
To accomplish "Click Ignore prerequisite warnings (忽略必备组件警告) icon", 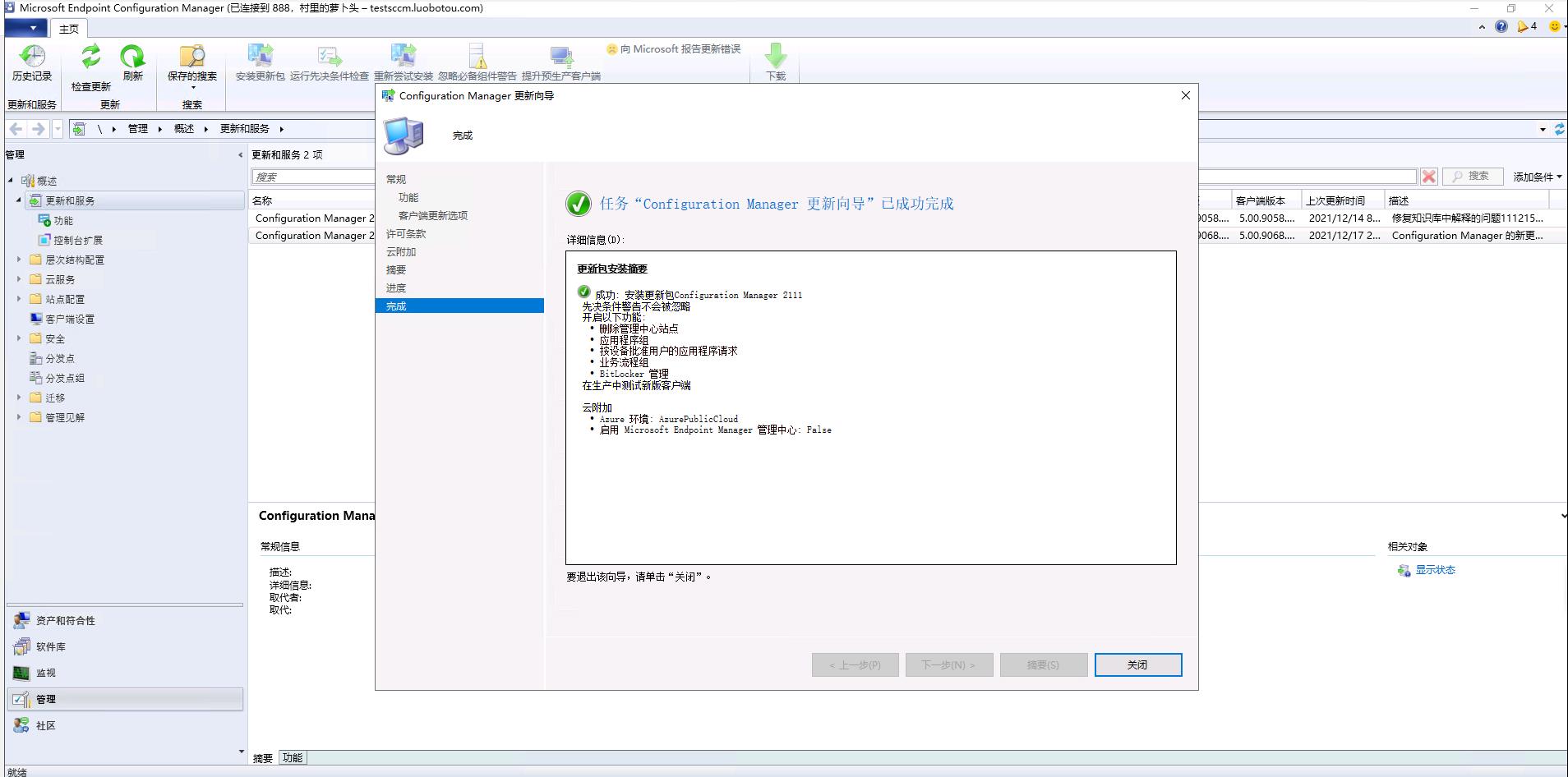I will click(x=477, y=62).
